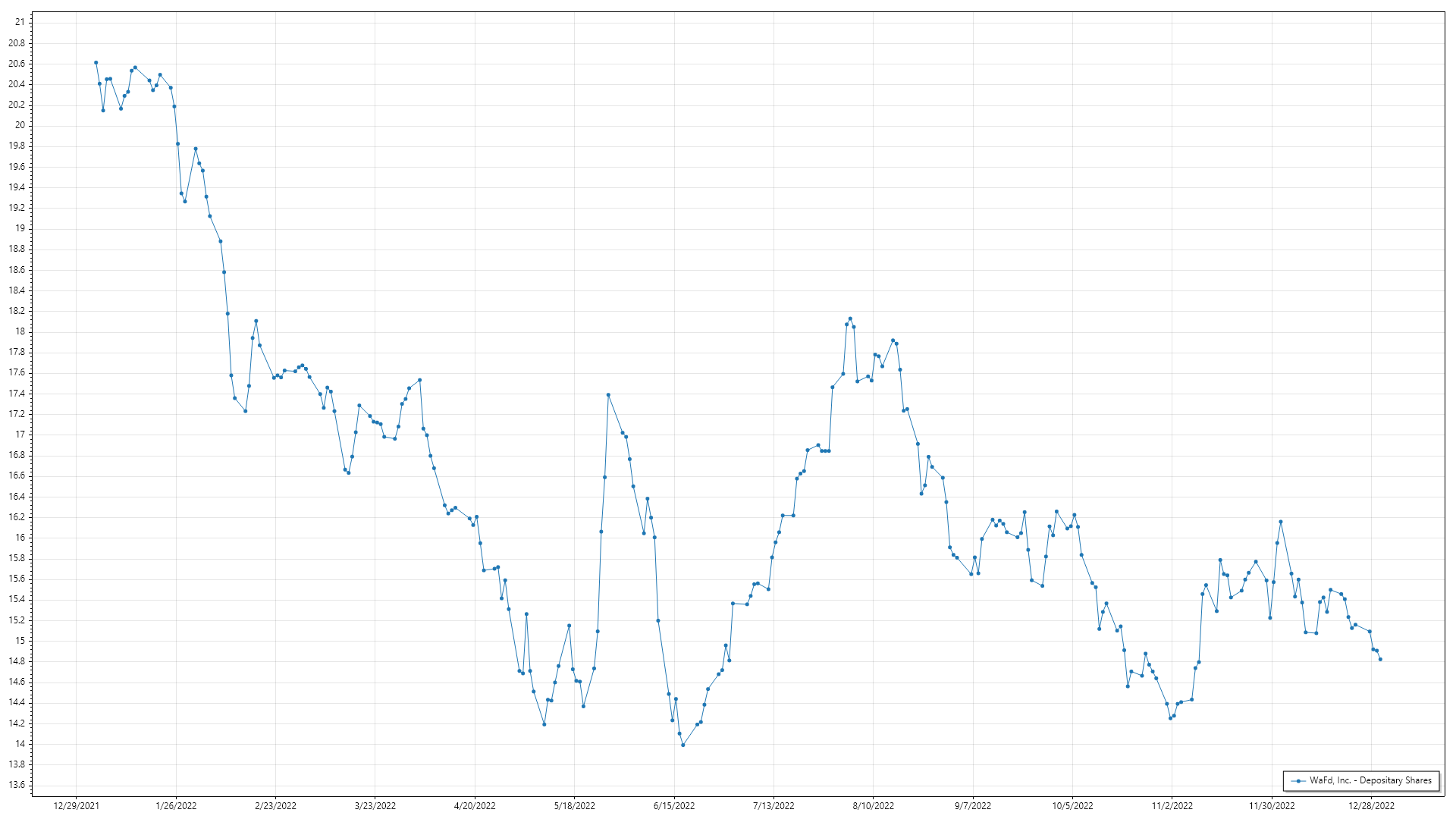Click the late-May peak point near 17.4
The width and height of the screenshot is (1456, 819).
608,395
